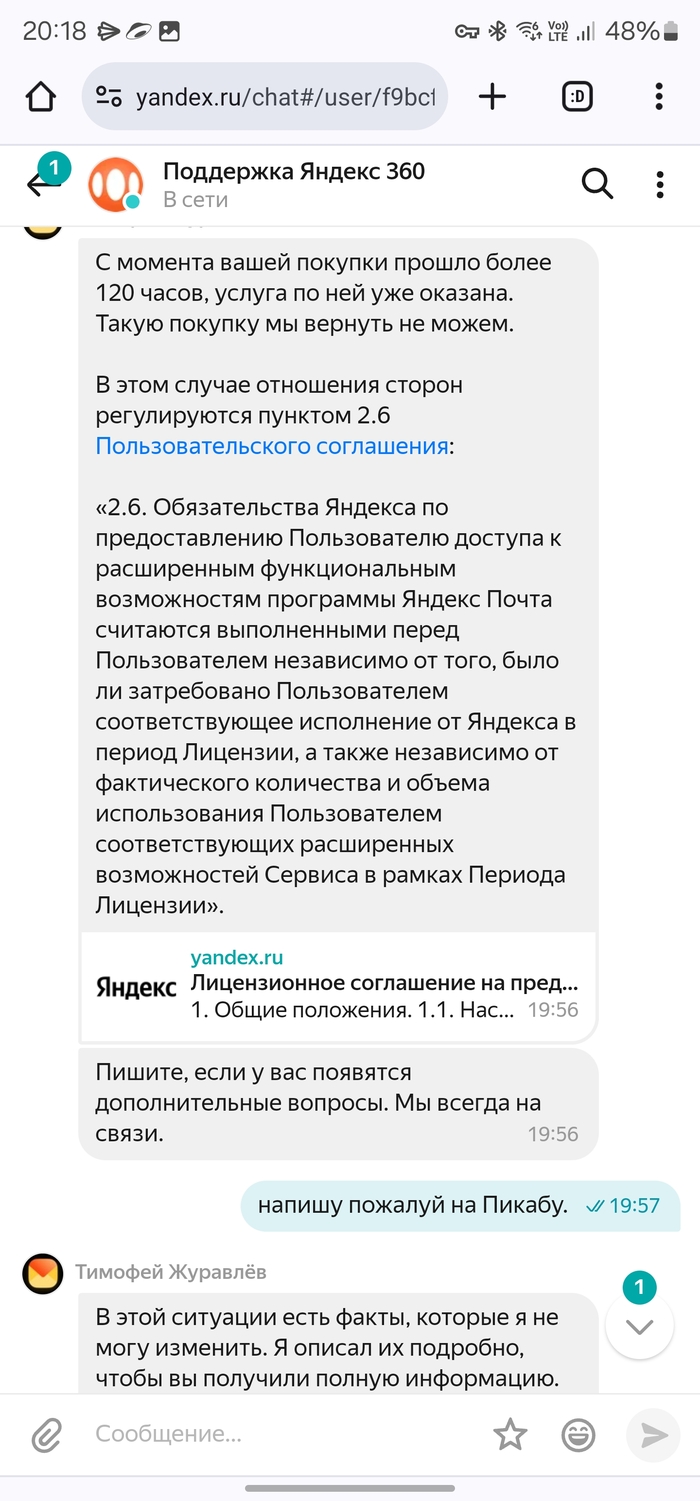This screenshot has width=700, height=1501.
Task: Tap the star icon in message bar
Action: [x=510, y=1435]
